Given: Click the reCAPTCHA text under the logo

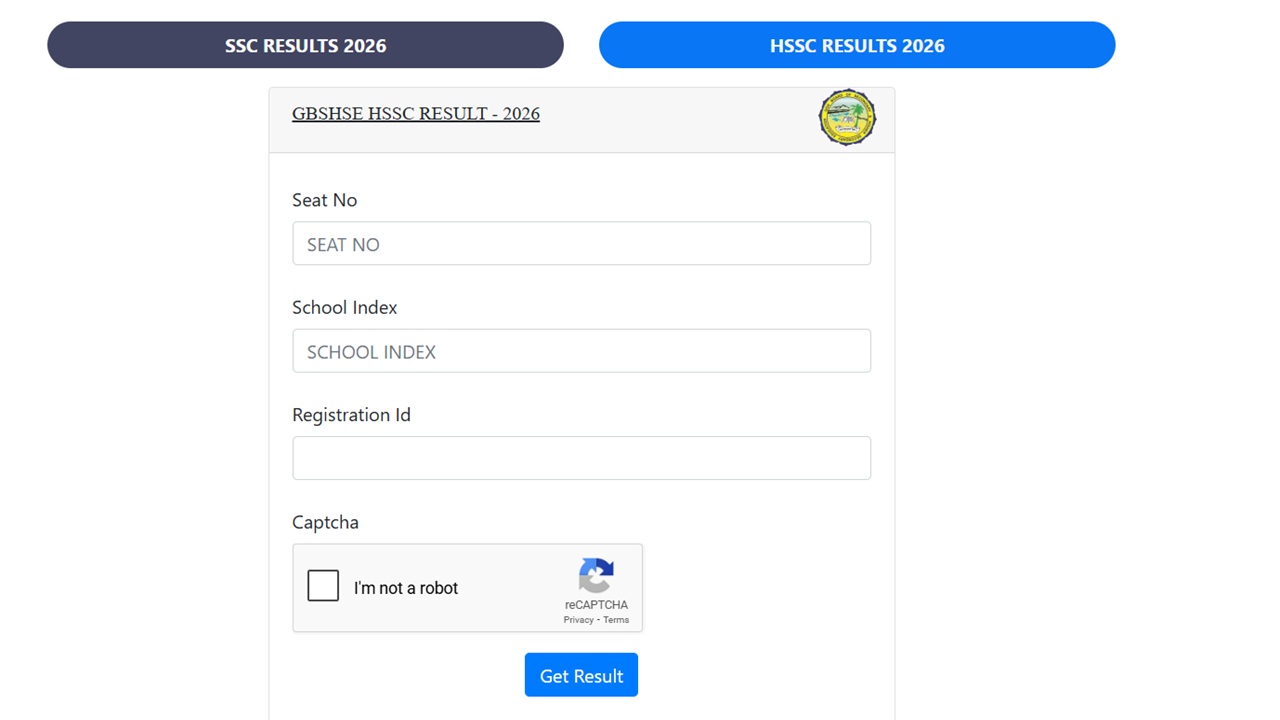Looking at the screenshot, I should 596,604.
